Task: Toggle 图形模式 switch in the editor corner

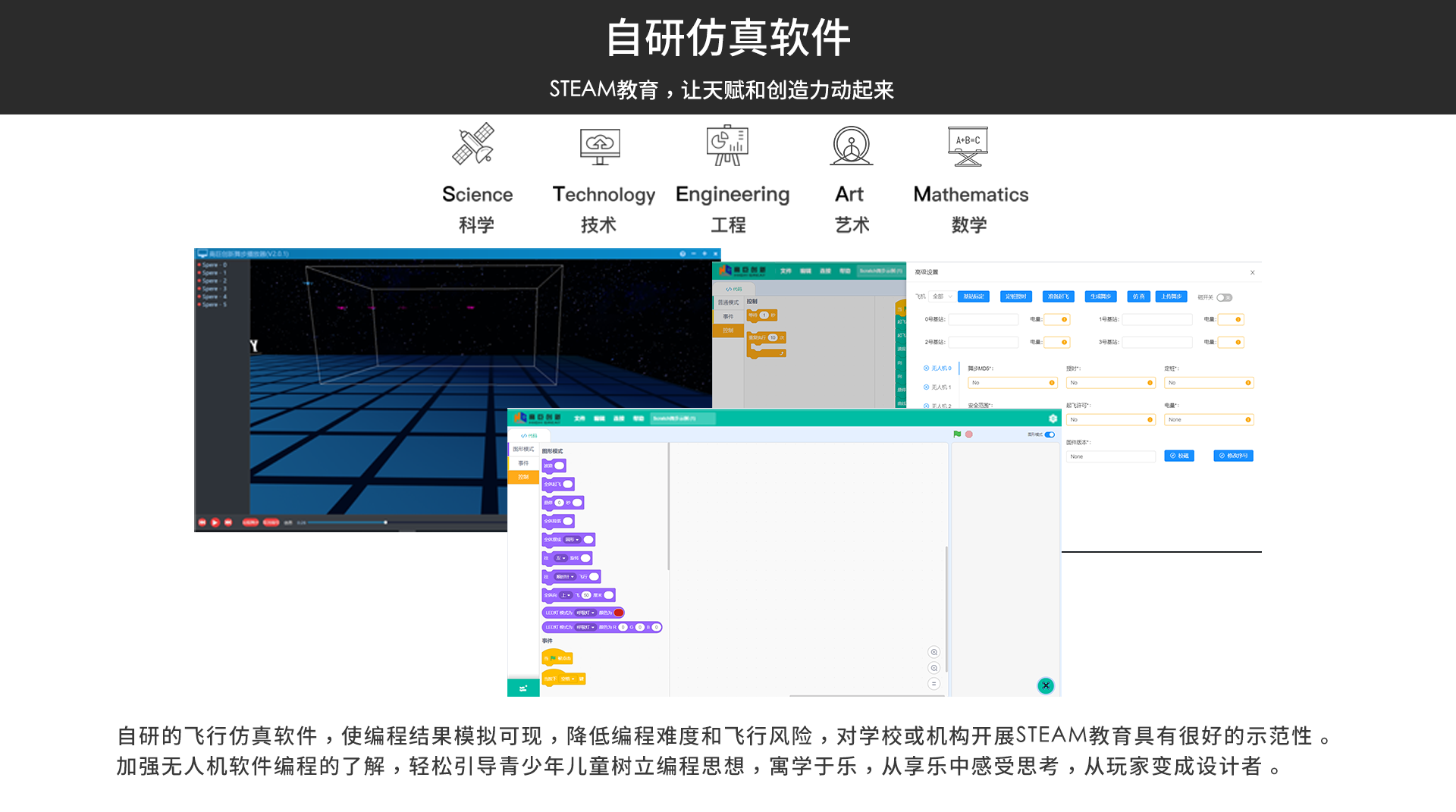Action: click(x=1050, y=434)
